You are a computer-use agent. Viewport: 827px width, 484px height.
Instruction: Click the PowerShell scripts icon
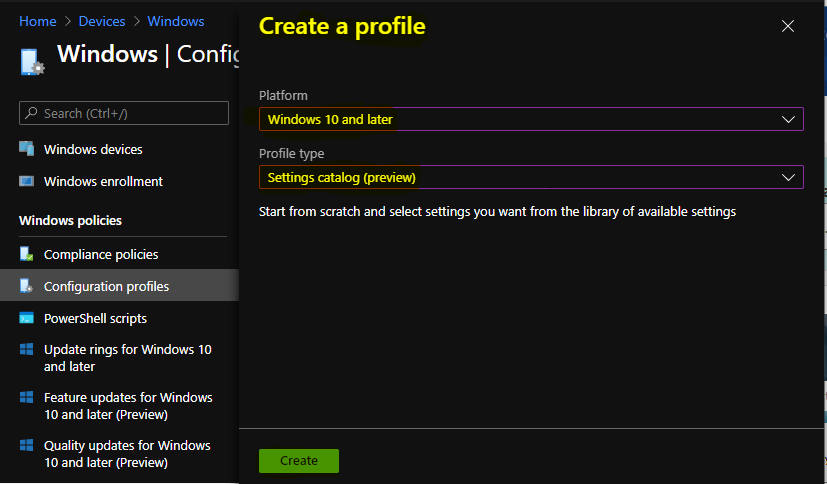pyautogui.click(x=26, y=318)
